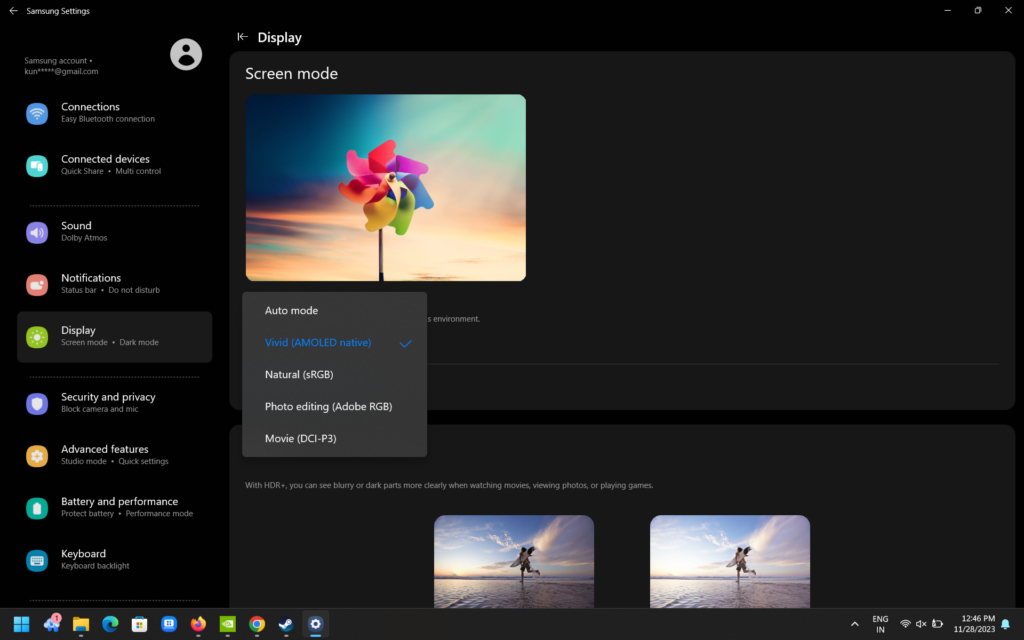The width and height of the screenshot is (1024, 640).
Task: Open Windows Start menu on taskbar
Action: [x=21, y=624]
